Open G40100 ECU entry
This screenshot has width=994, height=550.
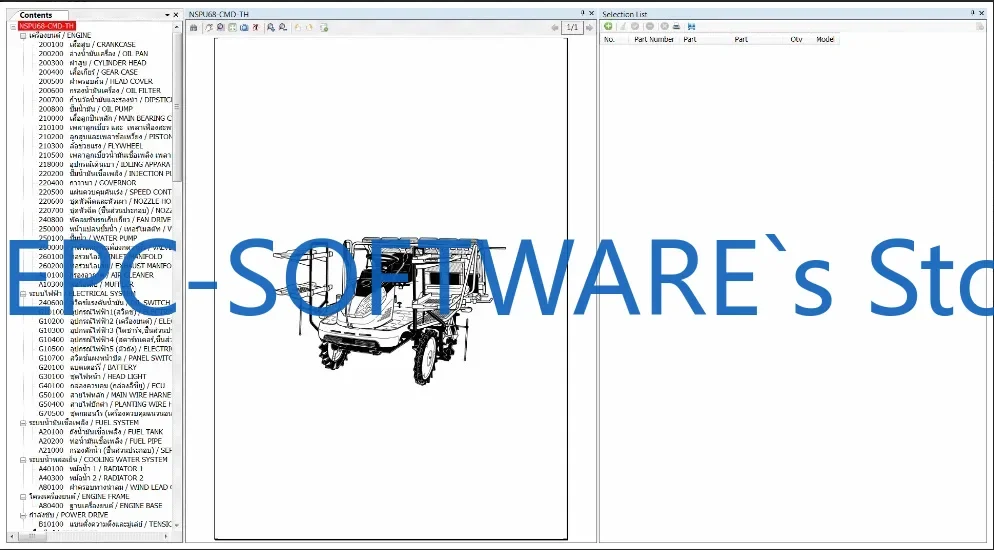click(102, 386)
